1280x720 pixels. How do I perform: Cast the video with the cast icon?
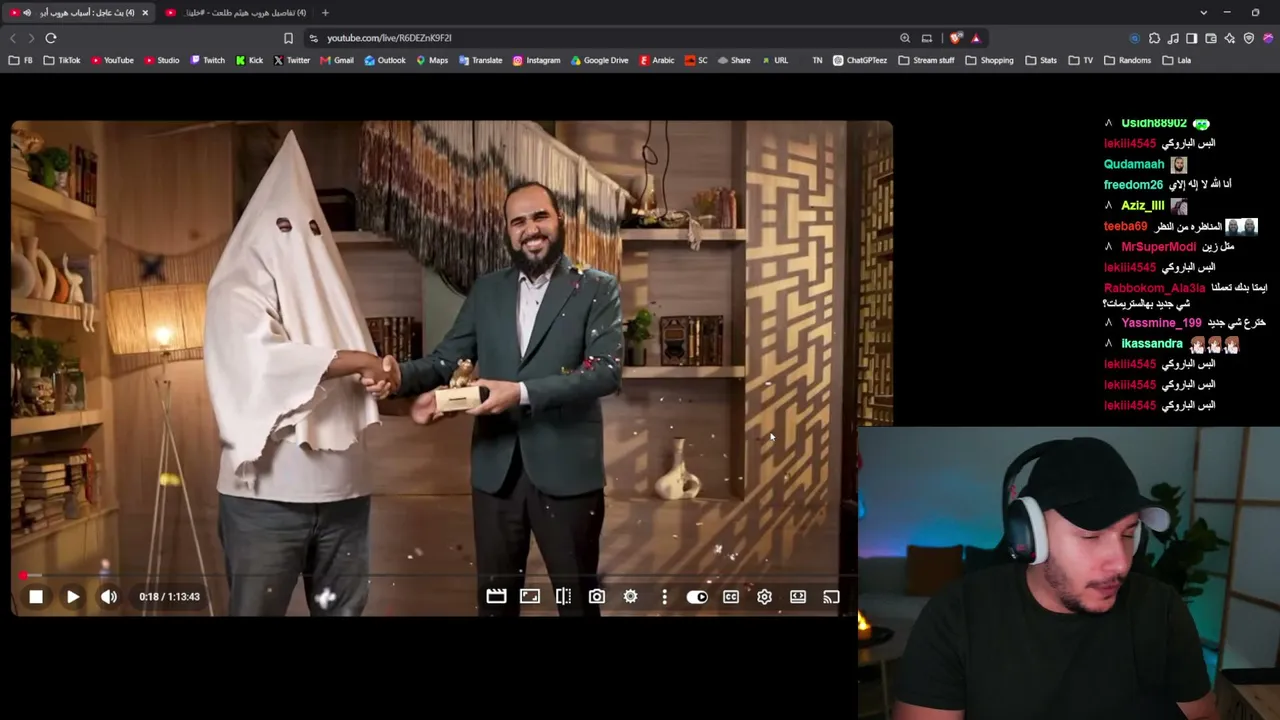coord(831,597)
